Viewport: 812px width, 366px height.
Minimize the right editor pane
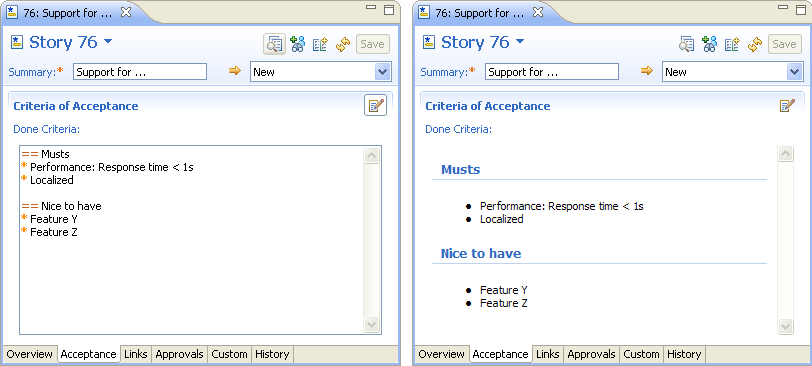(x=783, y=8)
